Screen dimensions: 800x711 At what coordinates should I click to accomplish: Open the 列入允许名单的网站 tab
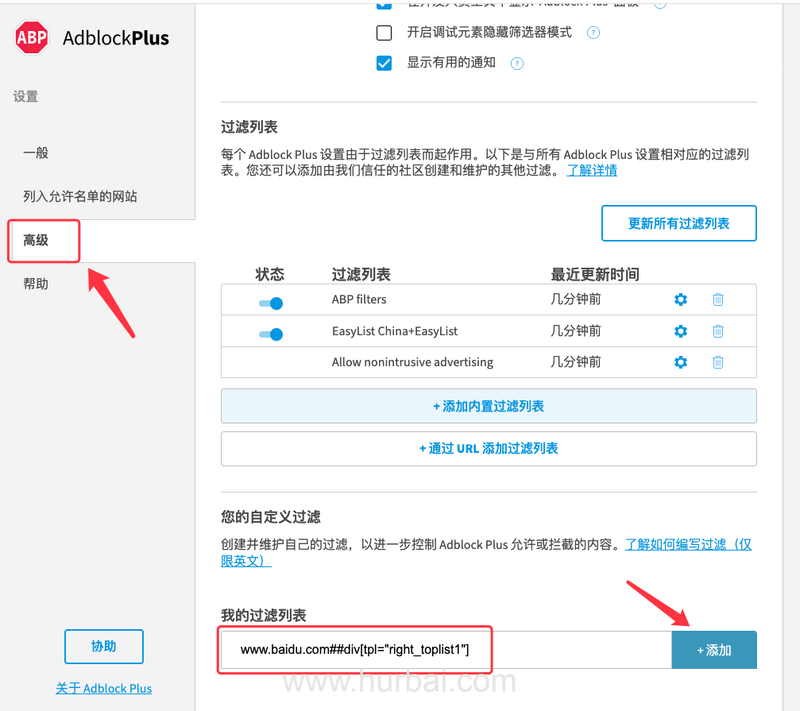pyautogui.click(x=80, y=196)
